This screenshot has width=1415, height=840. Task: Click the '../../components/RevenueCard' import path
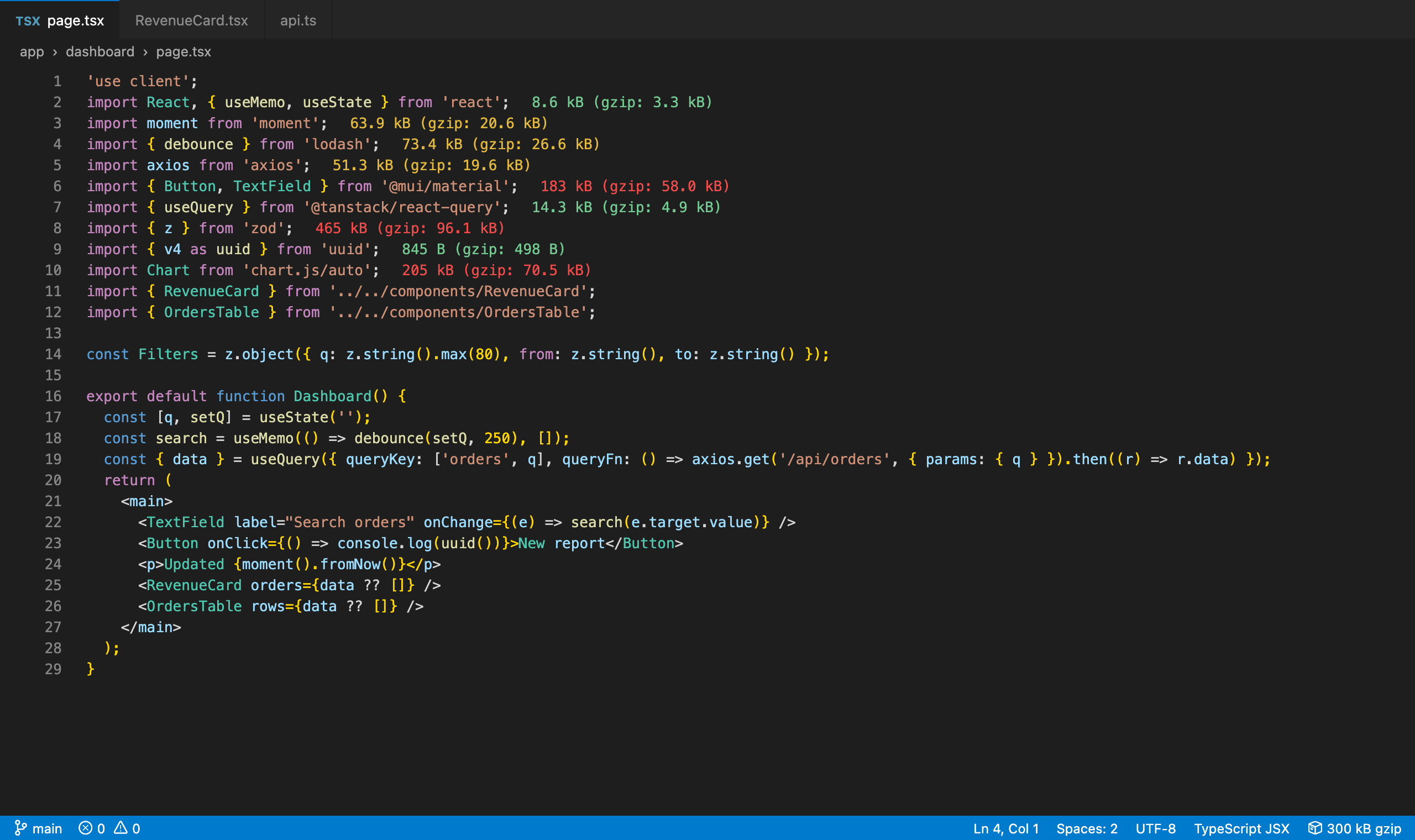(x=457, y=291)
